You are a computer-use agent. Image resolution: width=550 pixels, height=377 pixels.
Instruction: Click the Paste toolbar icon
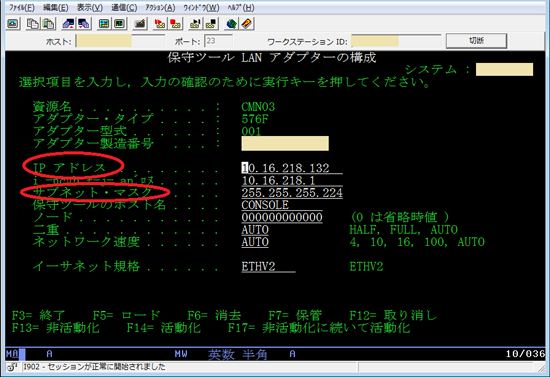click(48, 24)
